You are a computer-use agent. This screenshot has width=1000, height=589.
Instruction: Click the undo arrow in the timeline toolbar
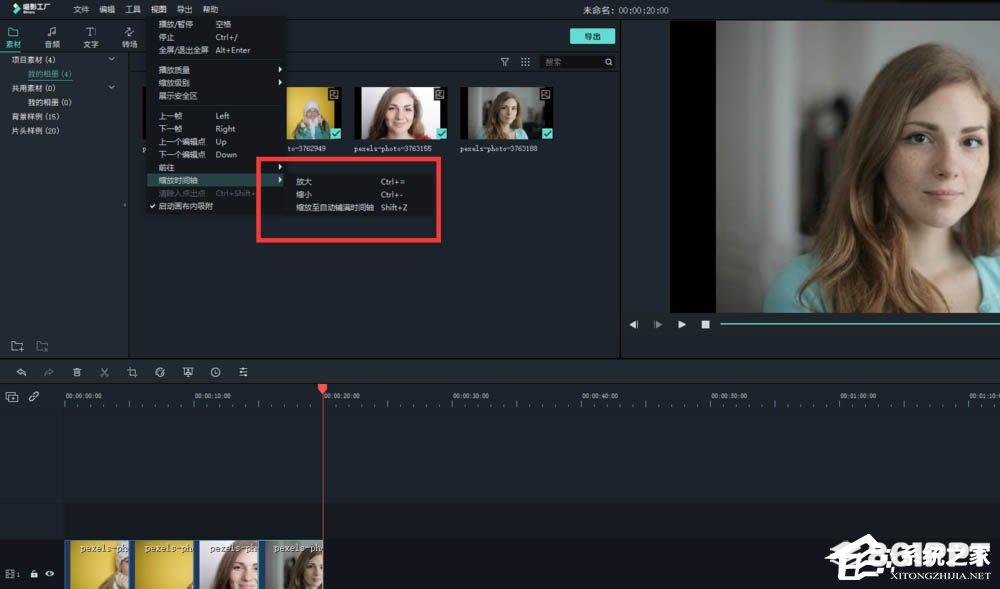coord(21,372)
